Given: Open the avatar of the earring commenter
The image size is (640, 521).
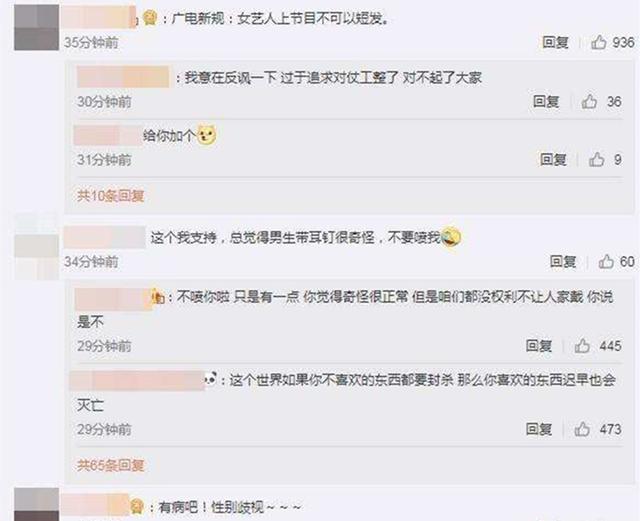Looking at the screenshot, I should click(36, 249).
